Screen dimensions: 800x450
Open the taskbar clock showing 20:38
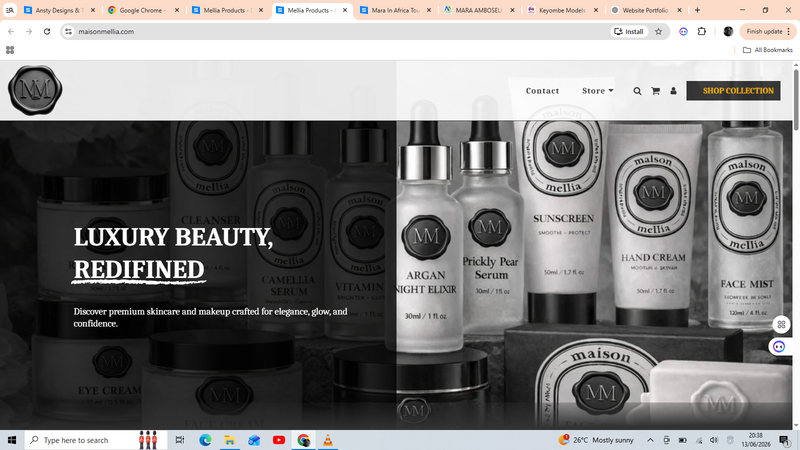[756, 440]
